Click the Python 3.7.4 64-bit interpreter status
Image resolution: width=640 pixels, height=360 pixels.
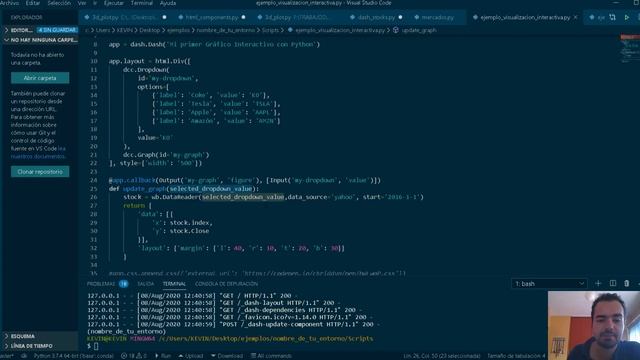73,356
